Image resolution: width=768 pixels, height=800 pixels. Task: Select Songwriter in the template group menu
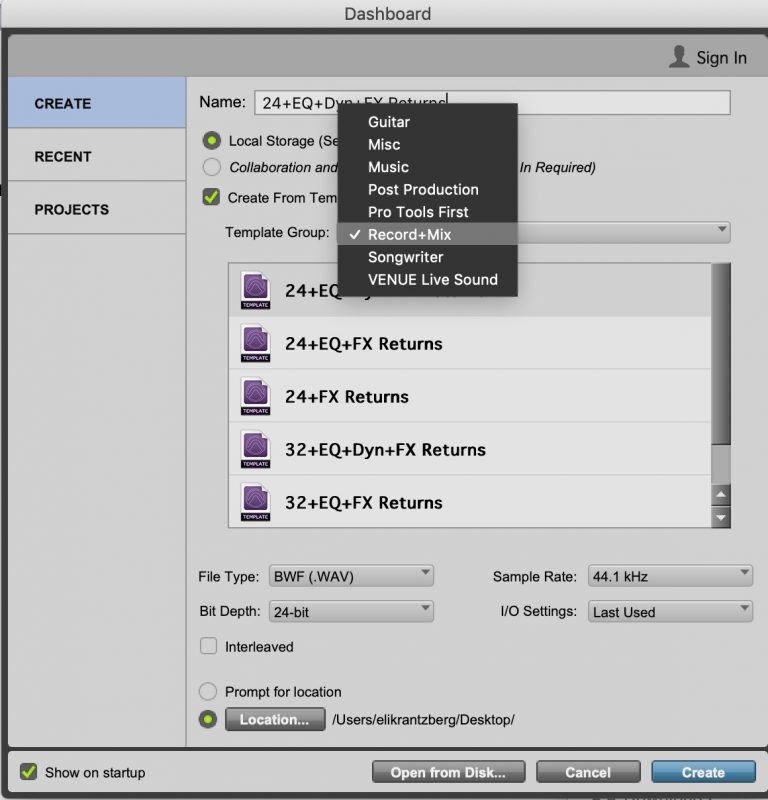(x=405, y=257)
